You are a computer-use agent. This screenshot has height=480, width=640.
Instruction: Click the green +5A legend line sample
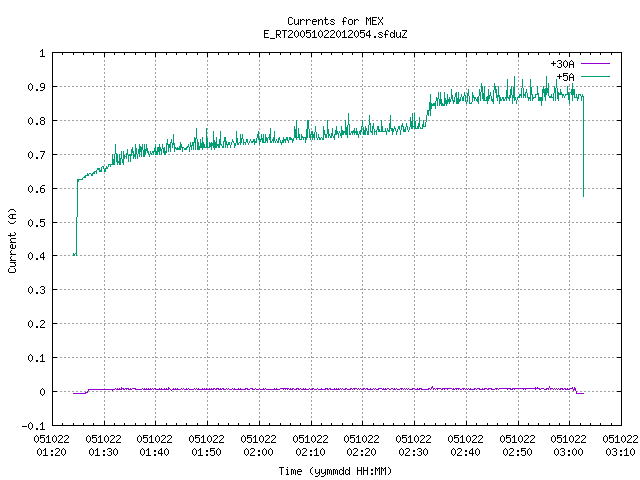[x=595, y=76]
